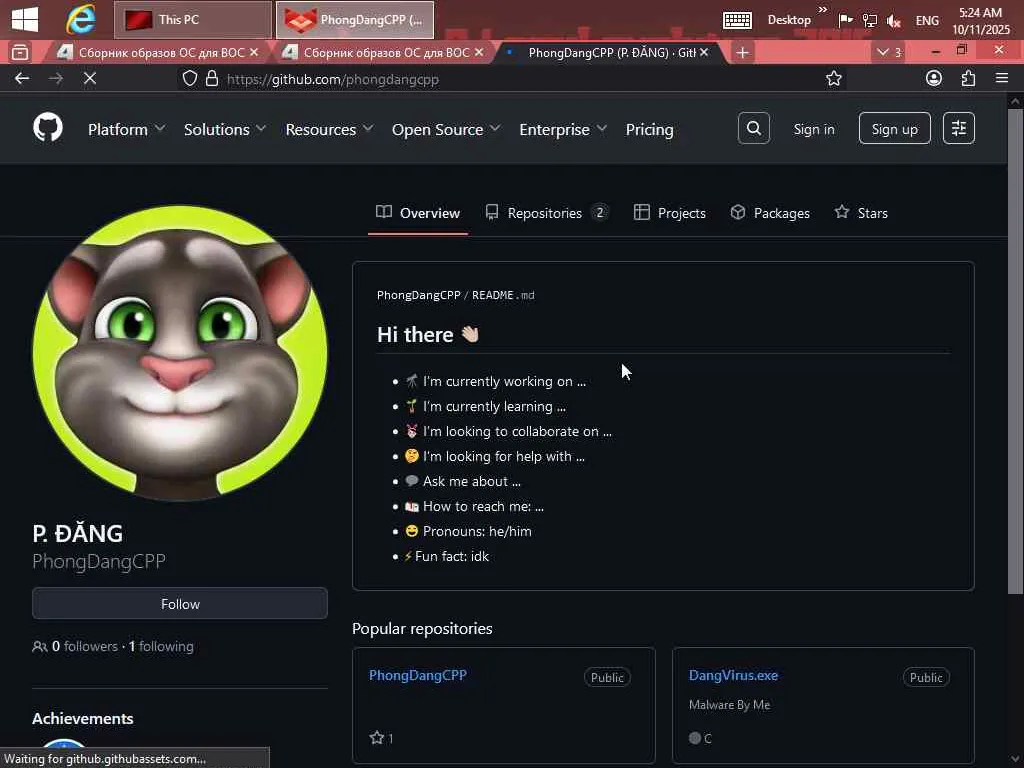The image size is (1024, 768).
Task: Expand the Enterprise navigation dropdown
Action: click(x=563, y=129)
